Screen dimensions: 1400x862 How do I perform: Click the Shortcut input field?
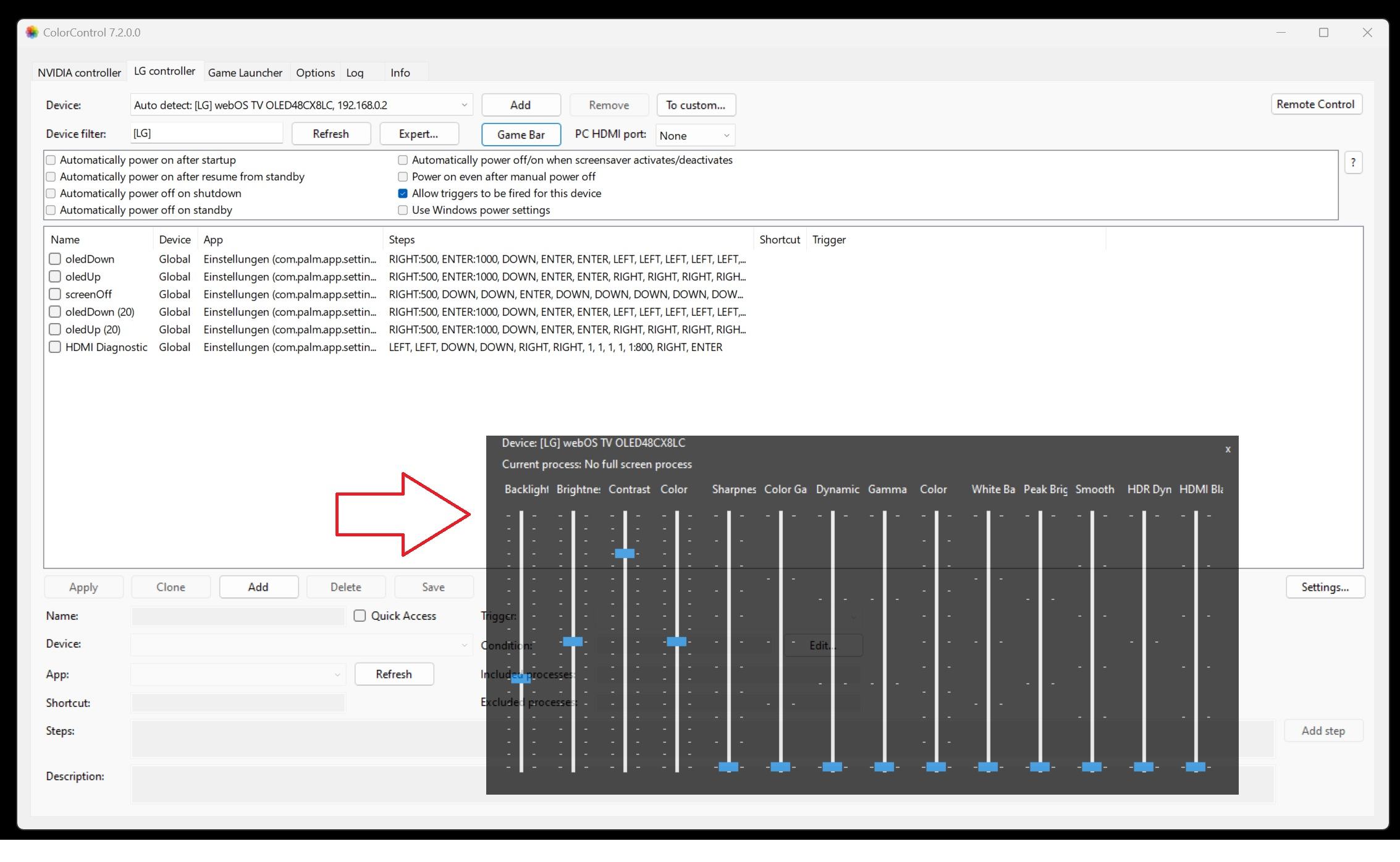tap(238, 703)
